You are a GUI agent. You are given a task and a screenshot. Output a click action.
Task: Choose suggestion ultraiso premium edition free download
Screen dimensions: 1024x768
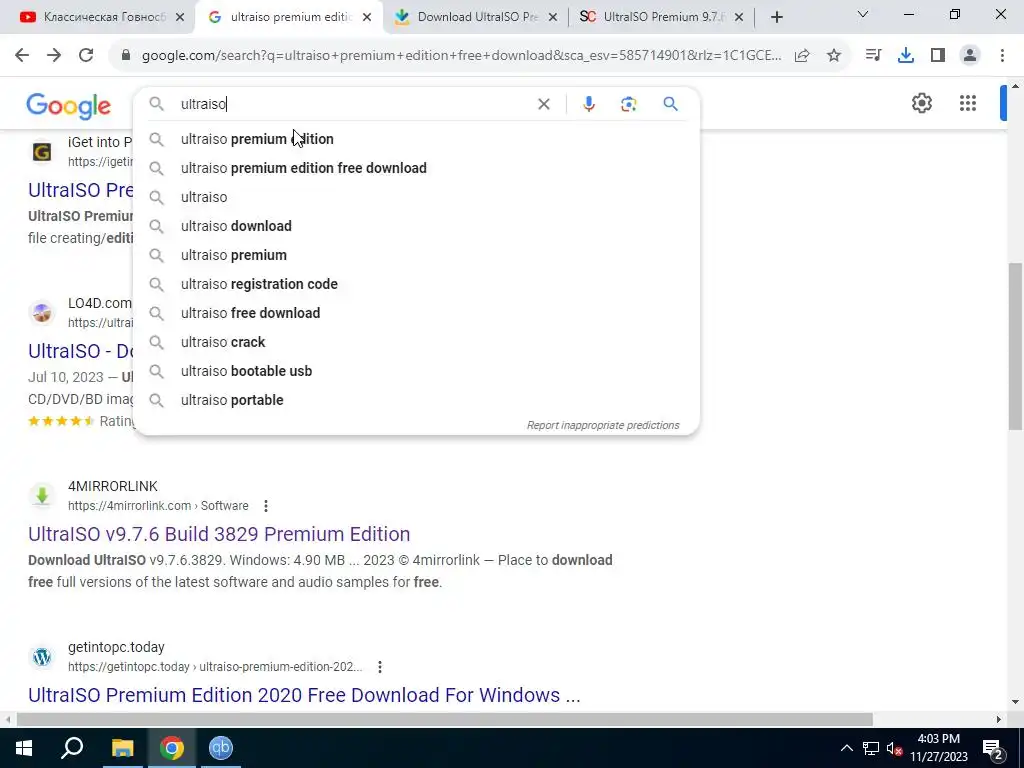pyautogui.click(x=416, y=168)
